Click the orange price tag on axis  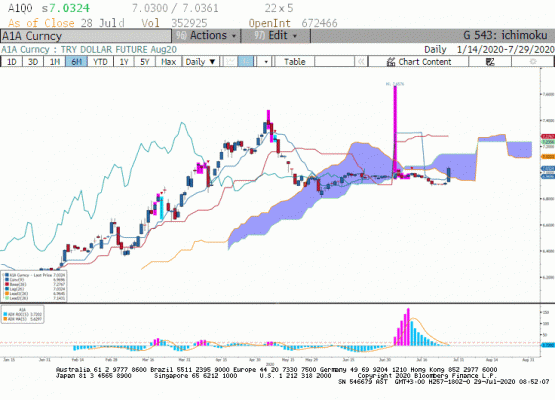(548, 156)
